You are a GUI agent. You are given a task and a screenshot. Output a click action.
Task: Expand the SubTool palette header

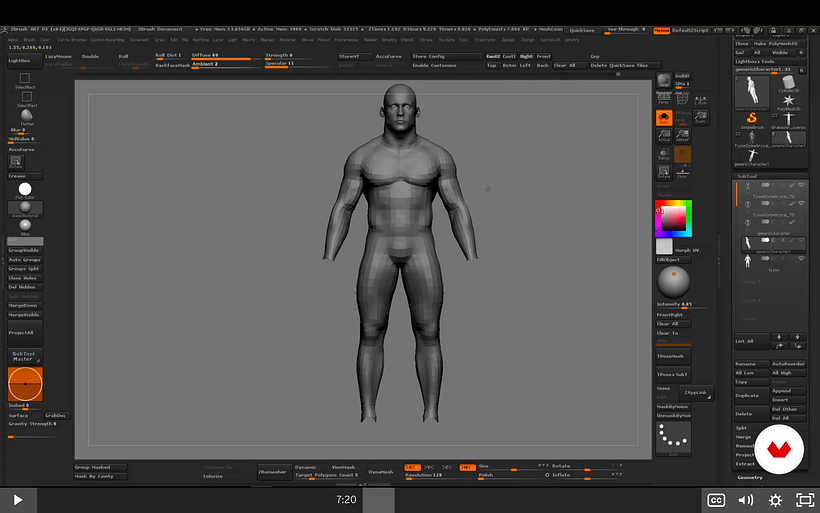747,176
